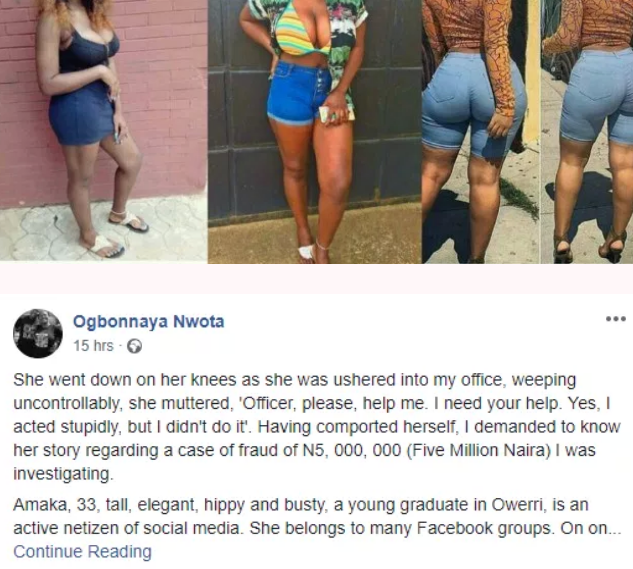Screen dimensions: 633x569
Task: Click the white sandals in first photo
Action: [x=117, y=233]
